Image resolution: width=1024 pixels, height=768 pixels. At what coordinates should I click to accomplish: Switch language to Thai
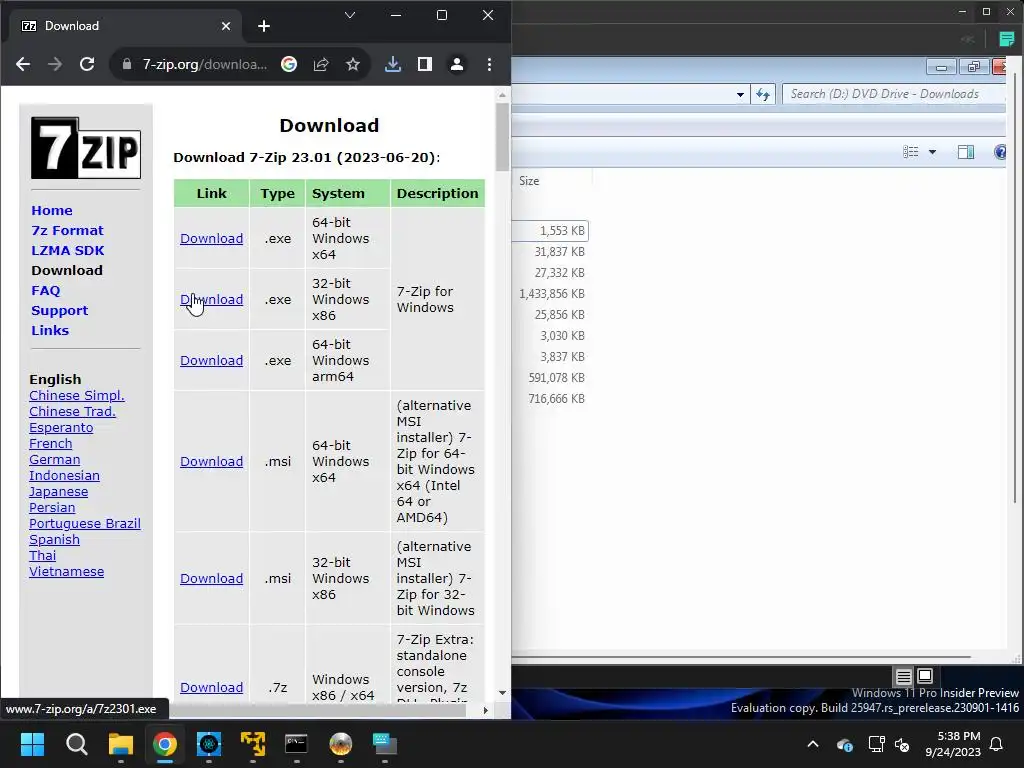[42, 556]
